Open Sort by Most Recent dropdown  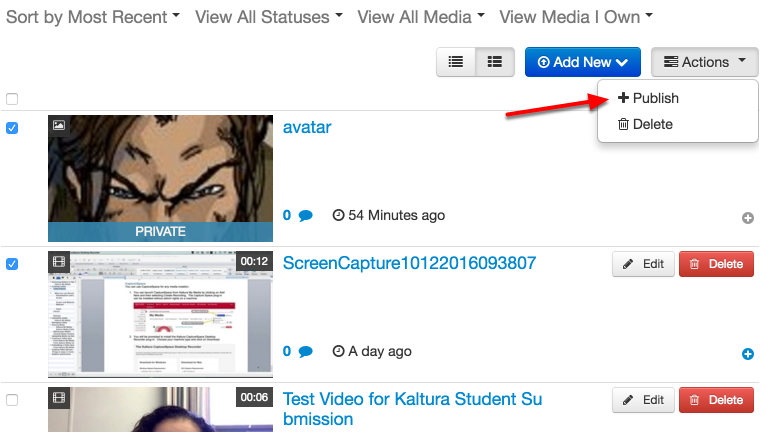tap(93, 17)
